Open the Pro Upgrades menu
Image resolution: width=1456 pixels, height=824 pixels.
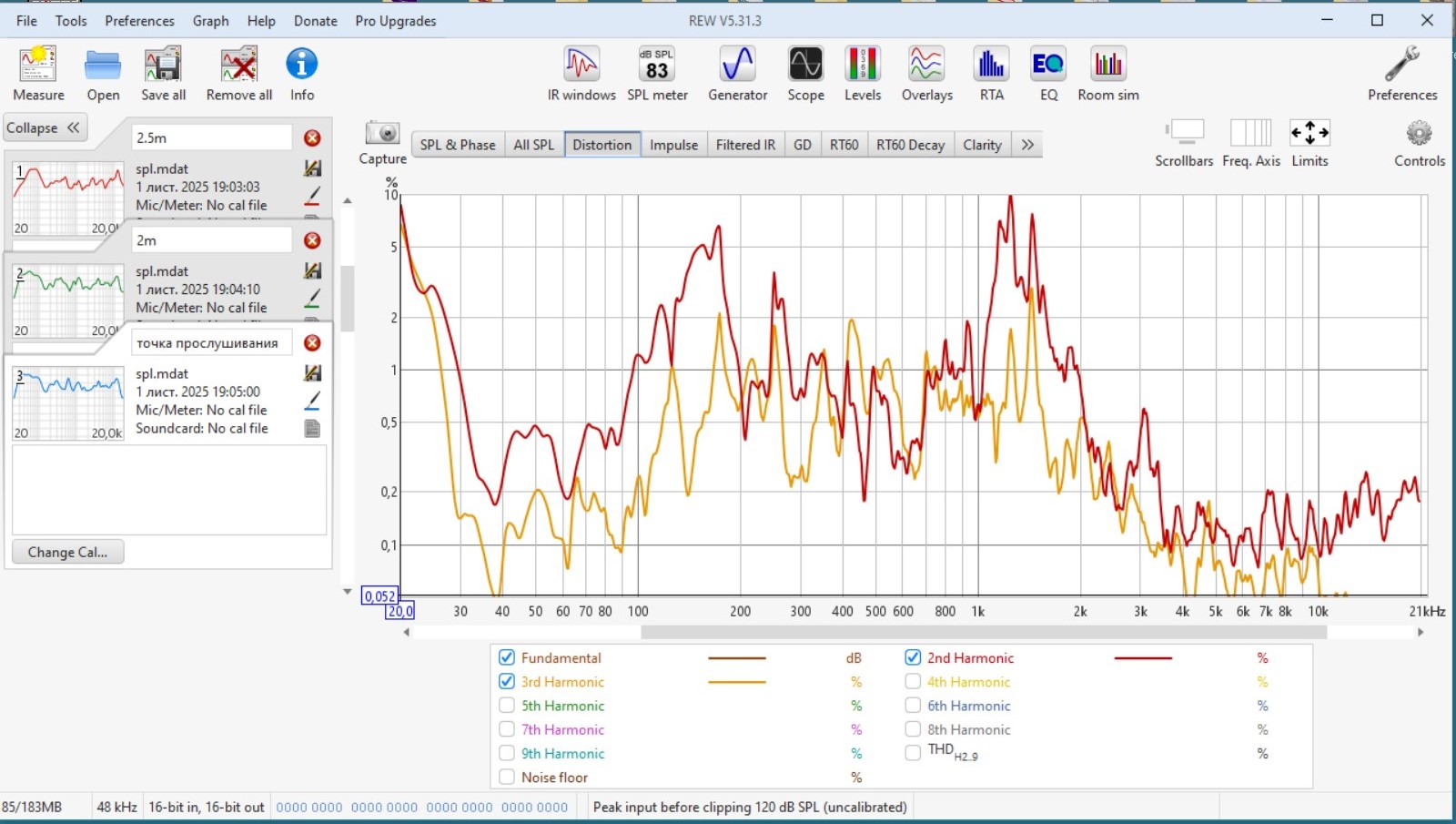396,21
